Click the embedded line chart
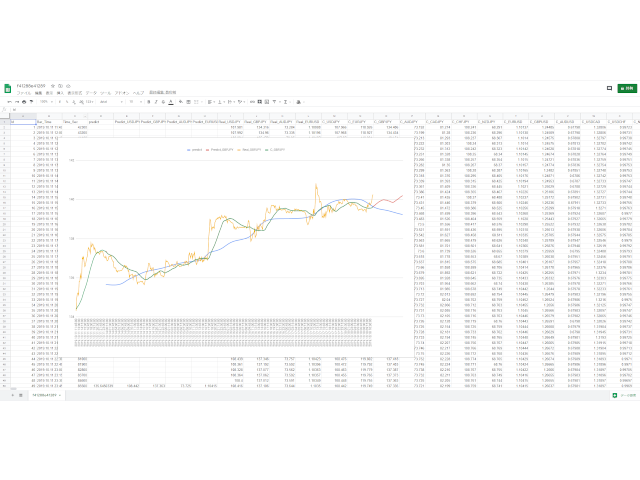This screenshot has width=640, height=480. pyautogui.click(x=237, y=248)
